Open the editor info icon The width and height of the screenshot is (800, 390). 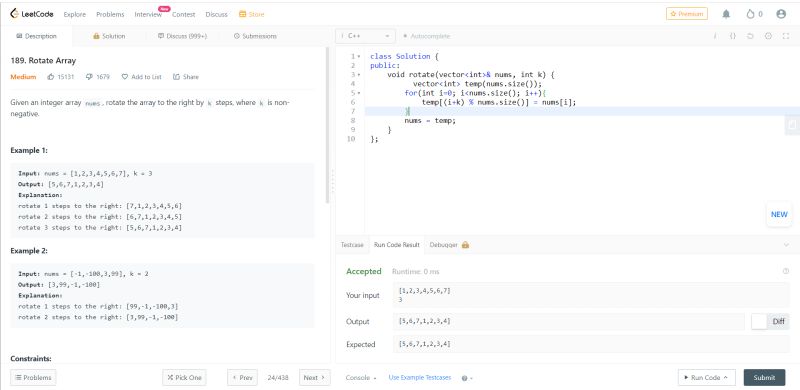tap(714, 36)
